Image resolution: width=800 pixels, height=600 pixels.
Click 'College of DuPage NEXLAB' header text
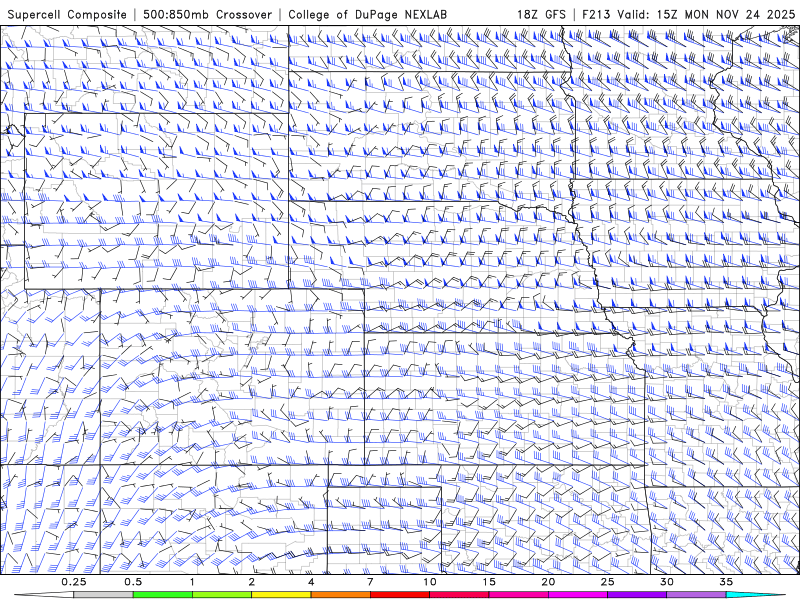tap(367, 14)
